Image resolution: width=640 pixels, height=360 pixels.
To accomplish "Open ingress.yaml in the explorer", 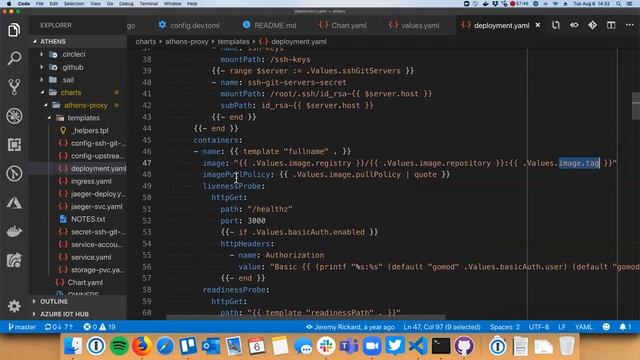I will coord(91,181).
